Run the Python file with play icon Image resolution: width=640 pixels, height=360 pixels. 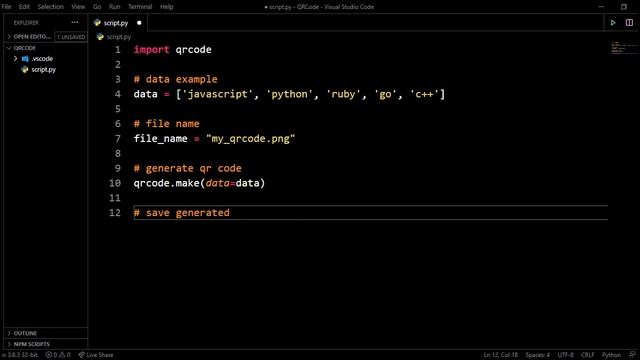[613, 23]
